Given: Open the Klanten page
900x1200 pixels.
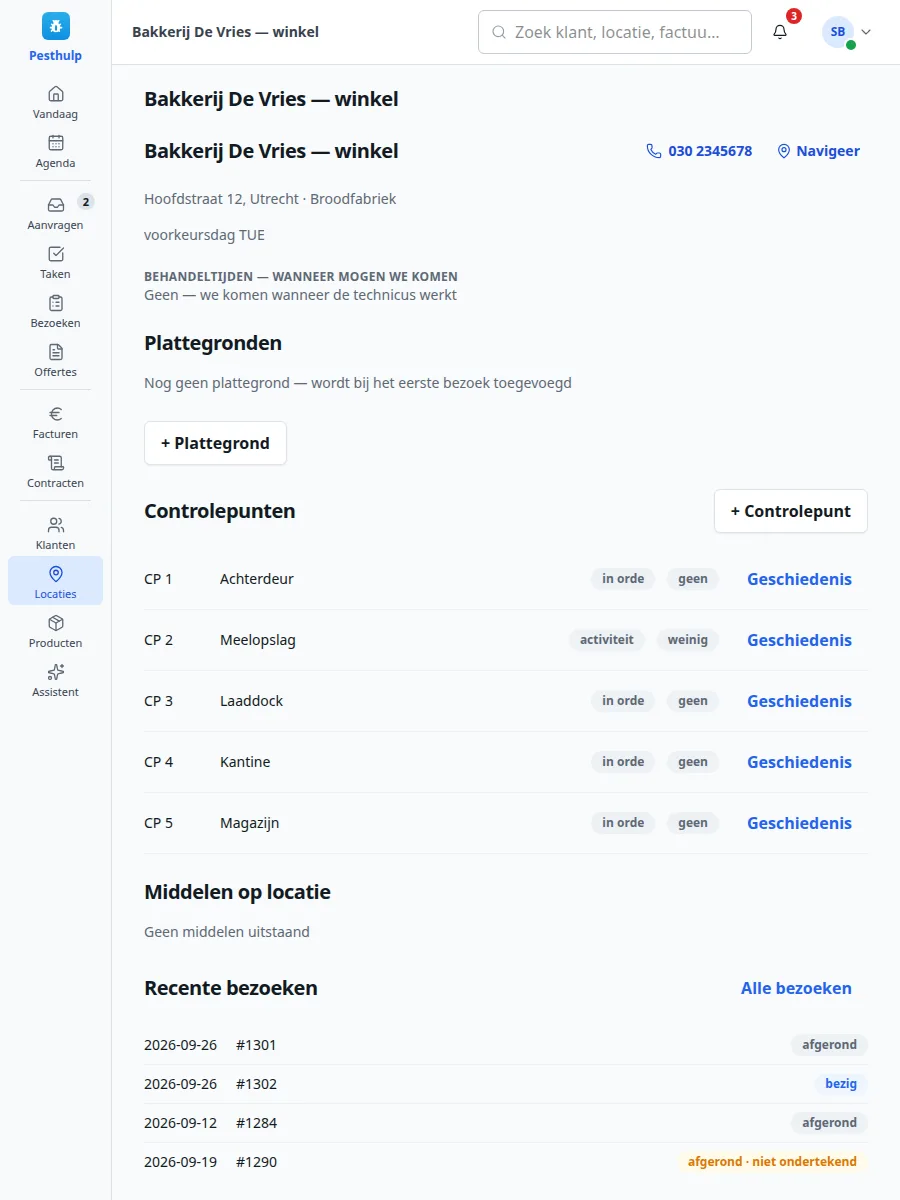Looking at the screenshot, I should pyautogui.click(x=55, y=533).
